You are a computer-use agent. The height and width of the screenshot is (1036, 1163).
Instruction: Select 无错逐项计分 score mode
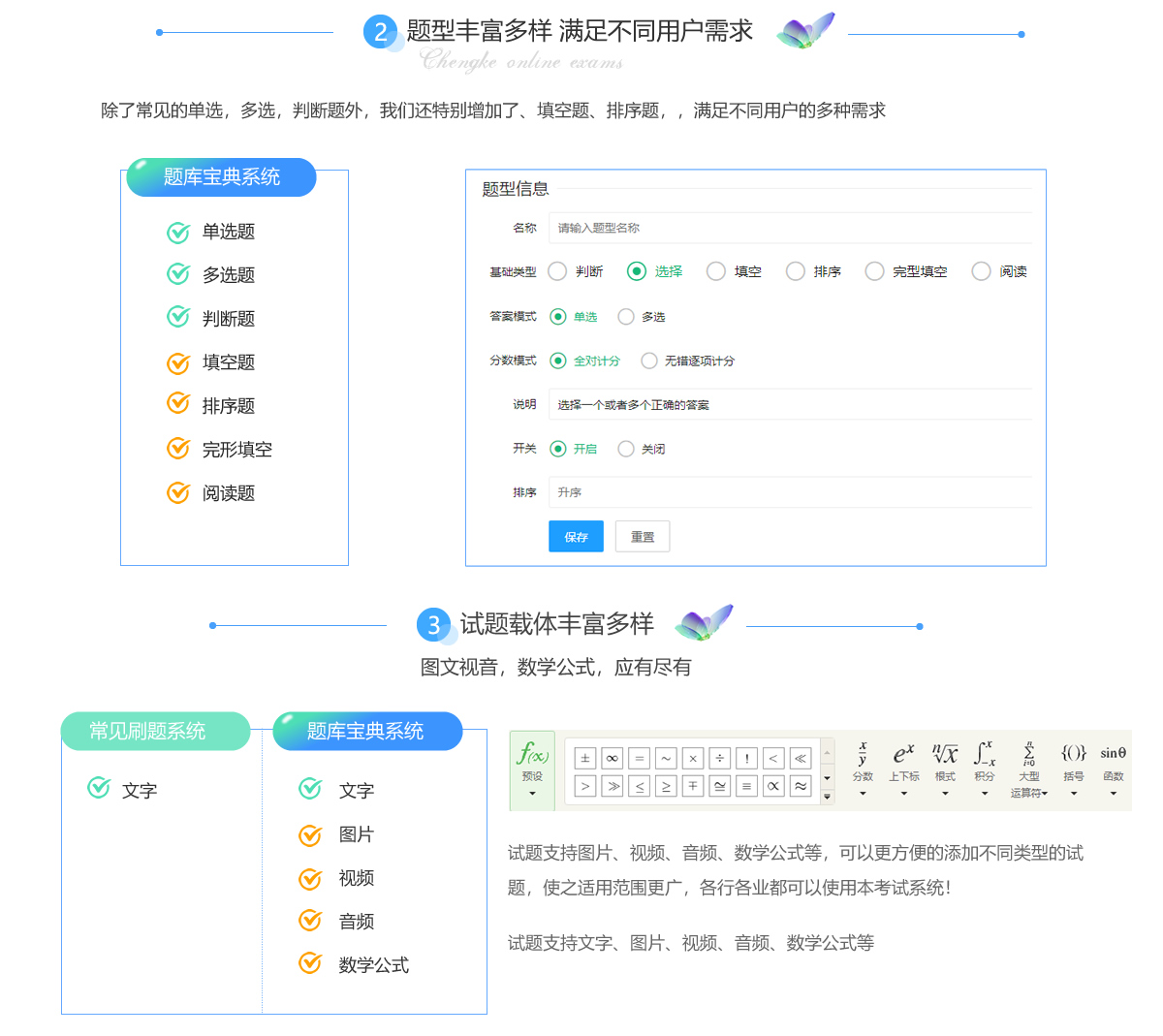[x=649, y=361]
